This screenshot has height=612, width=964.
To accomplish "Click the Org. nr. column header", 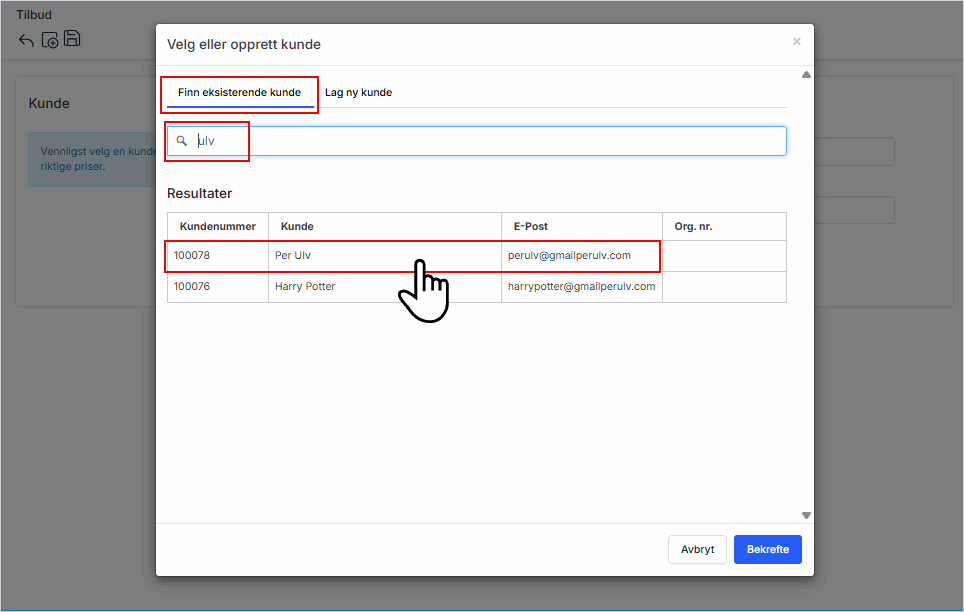I will tap(693, 227).
